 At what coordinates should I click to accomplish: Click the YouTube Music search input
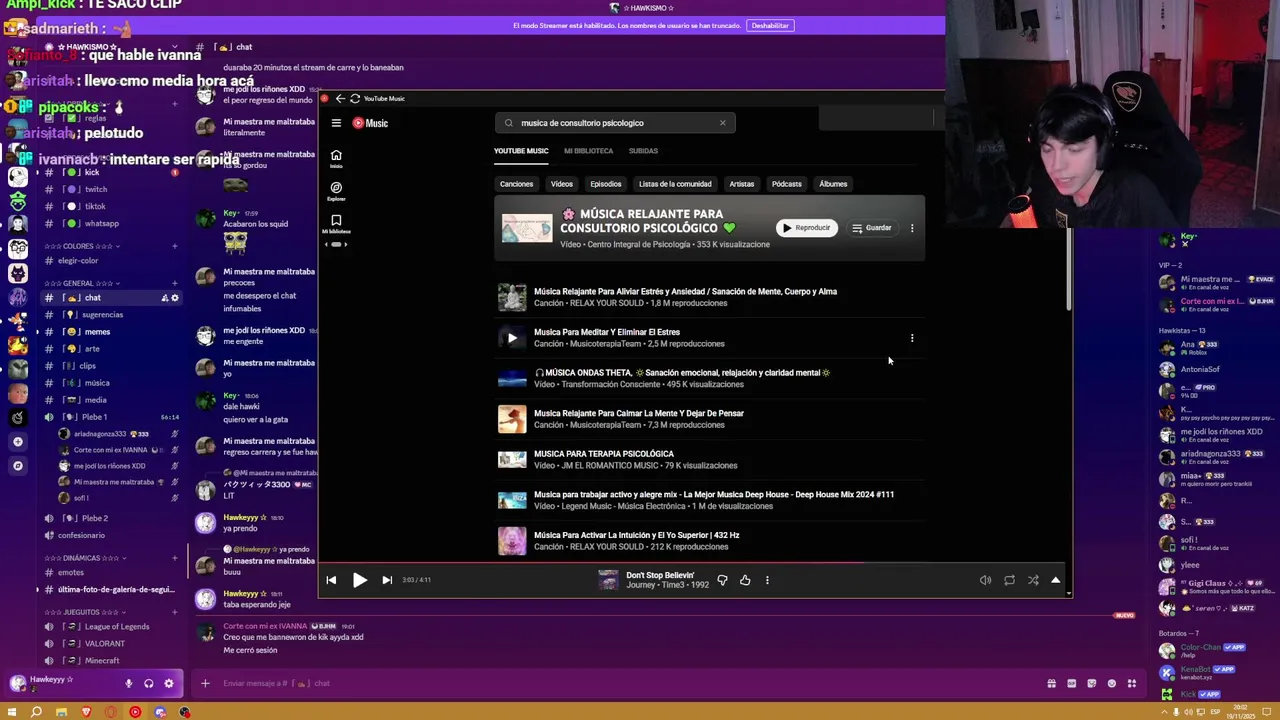[615, 123]
